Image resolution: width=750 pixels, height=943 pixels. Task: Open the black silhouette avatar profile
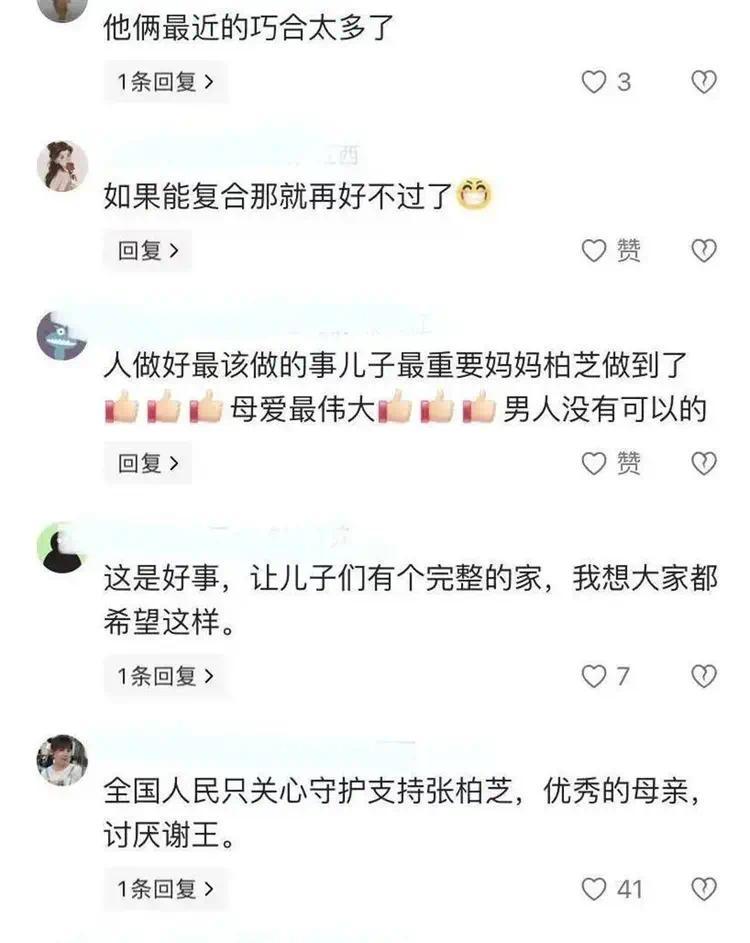click(63, 547)
